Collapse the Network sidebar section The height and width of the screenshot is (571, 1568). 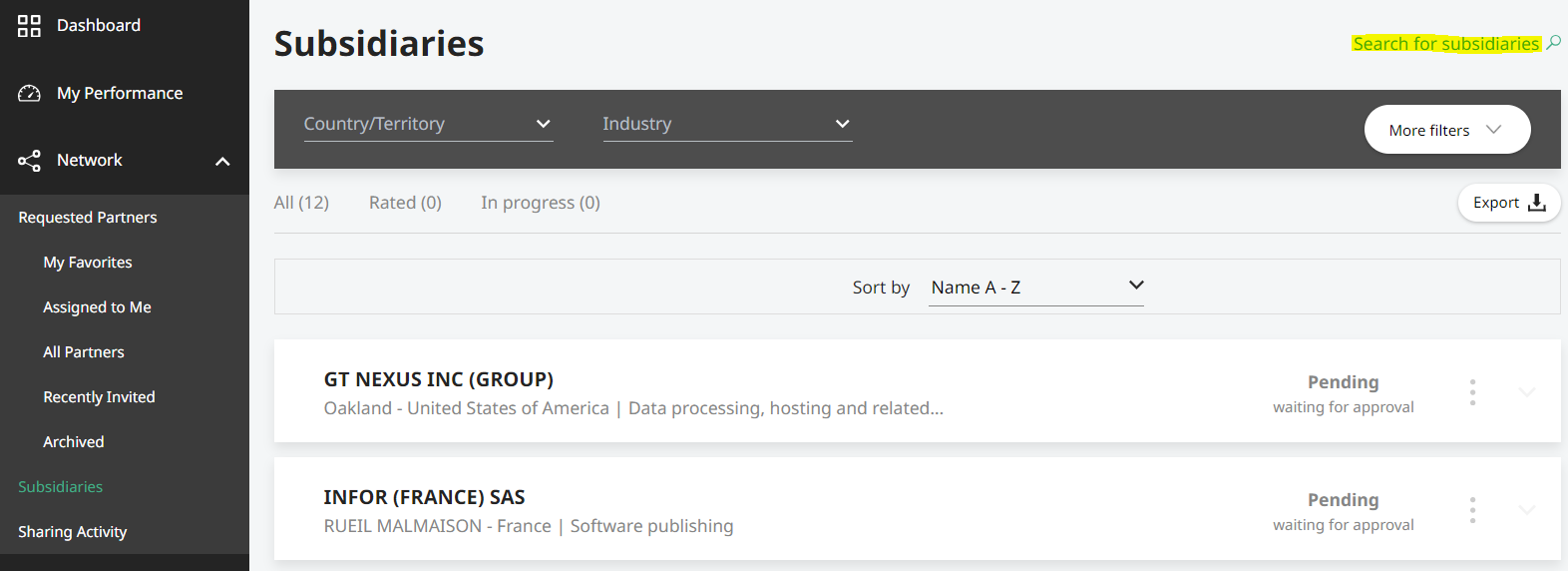tap(222, 161)
